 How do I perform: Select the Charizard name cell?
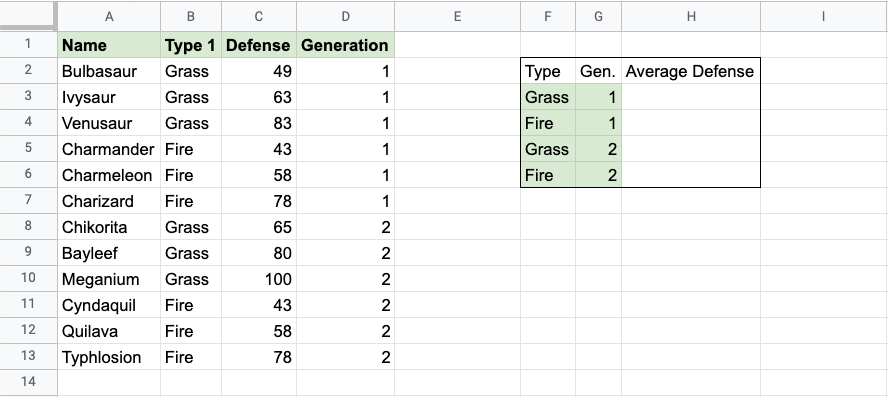coord(109,201)
